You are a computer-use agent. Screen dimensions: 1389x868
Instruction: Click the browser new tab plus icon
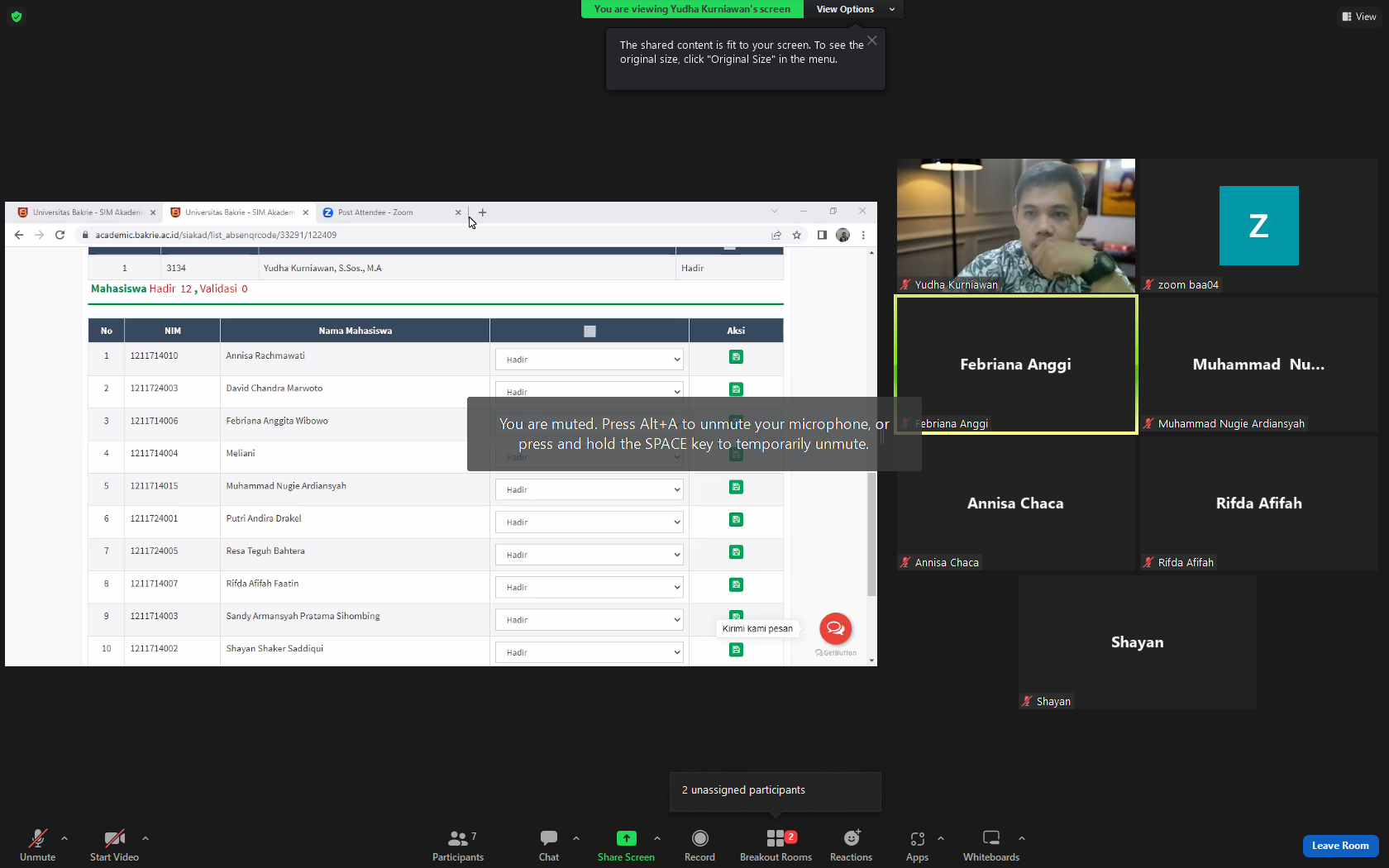point(483,212)
